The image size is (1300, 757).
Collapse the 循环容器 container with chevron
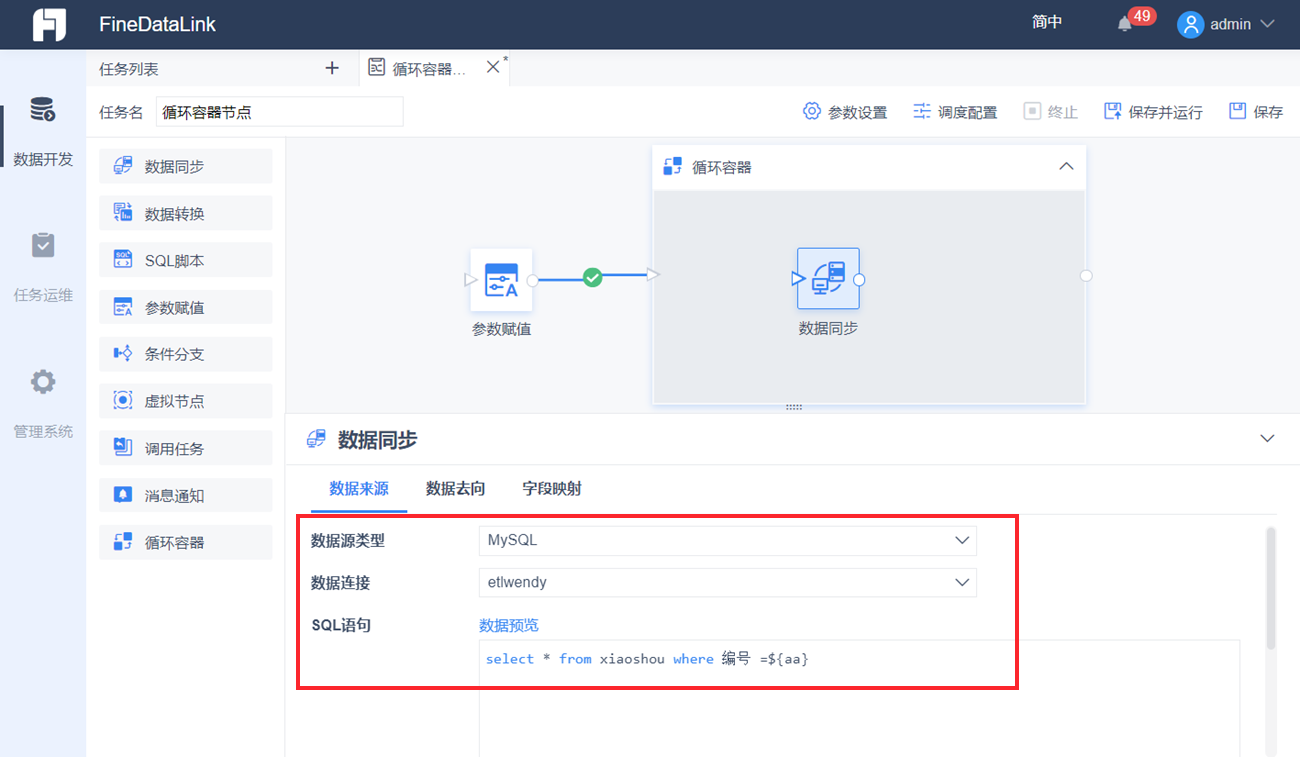1066,166
